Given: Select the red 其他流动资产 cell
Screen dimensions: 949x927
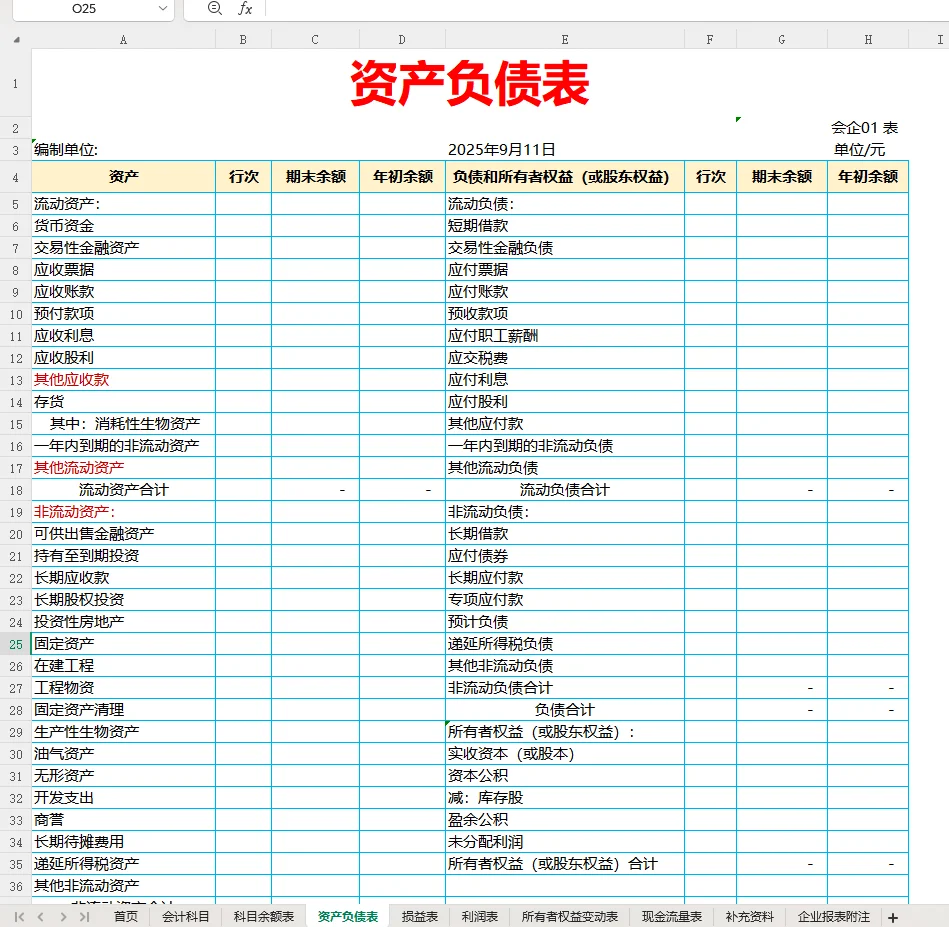Looking at the screenshot, I should pos(123,468).
